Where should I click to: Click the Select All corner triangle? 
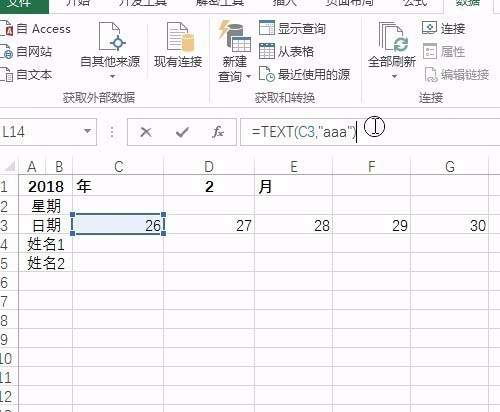tap(10, 166)
